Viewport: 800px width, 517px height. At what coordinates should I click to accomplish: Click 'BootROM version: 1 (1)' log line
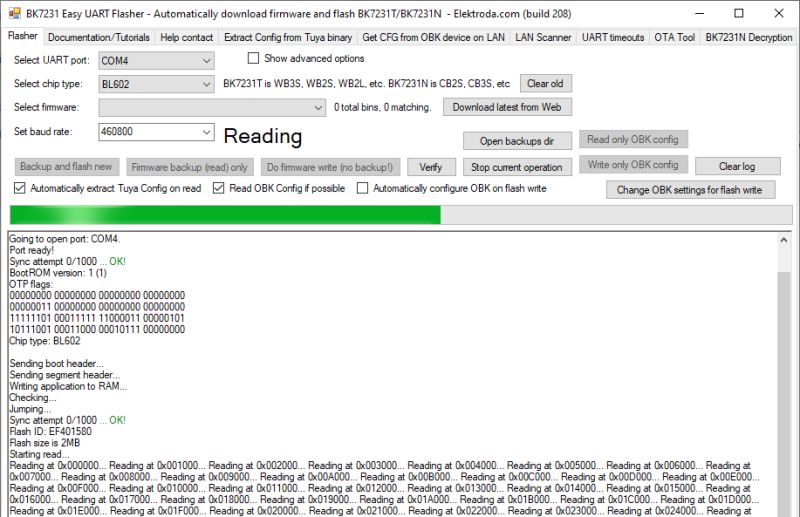coord(58,273)
